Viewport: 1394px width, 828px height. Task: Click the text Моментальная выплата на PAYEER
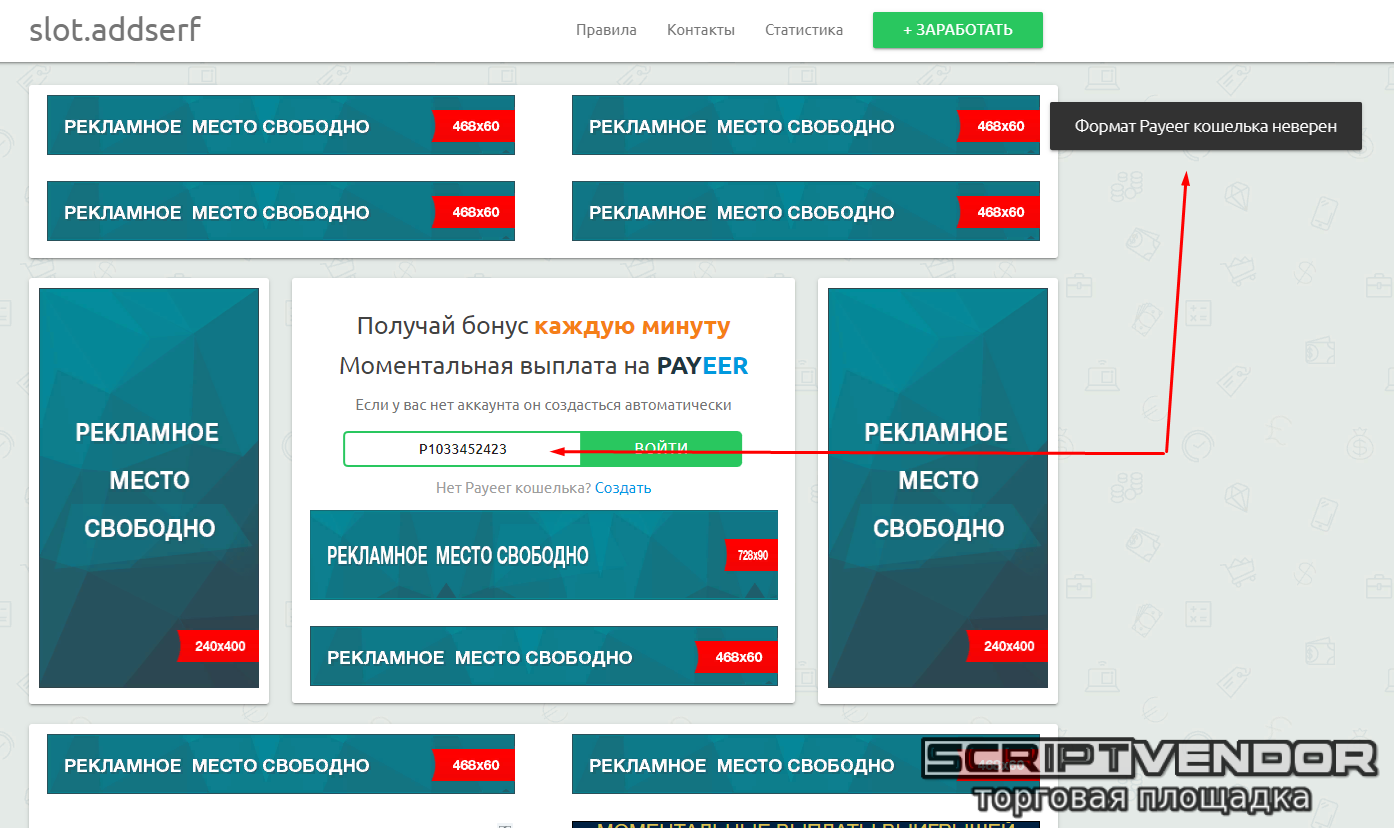click(543, 366)
